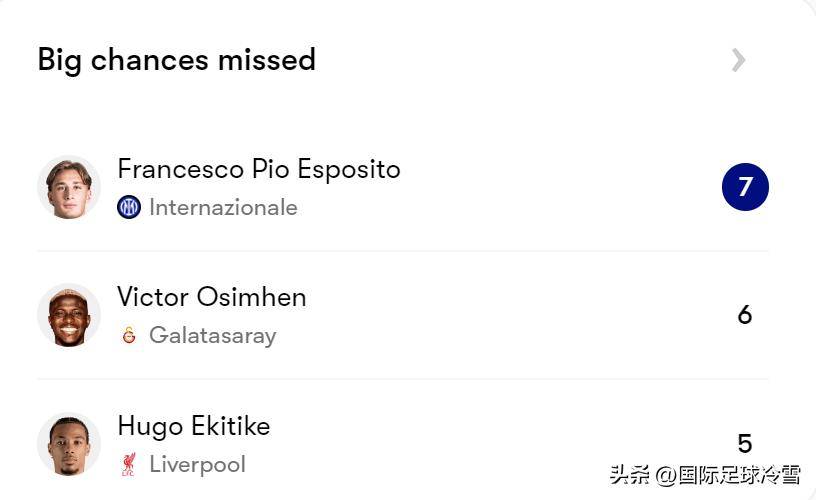Click Osimhen's value of 6

(745, 315)
